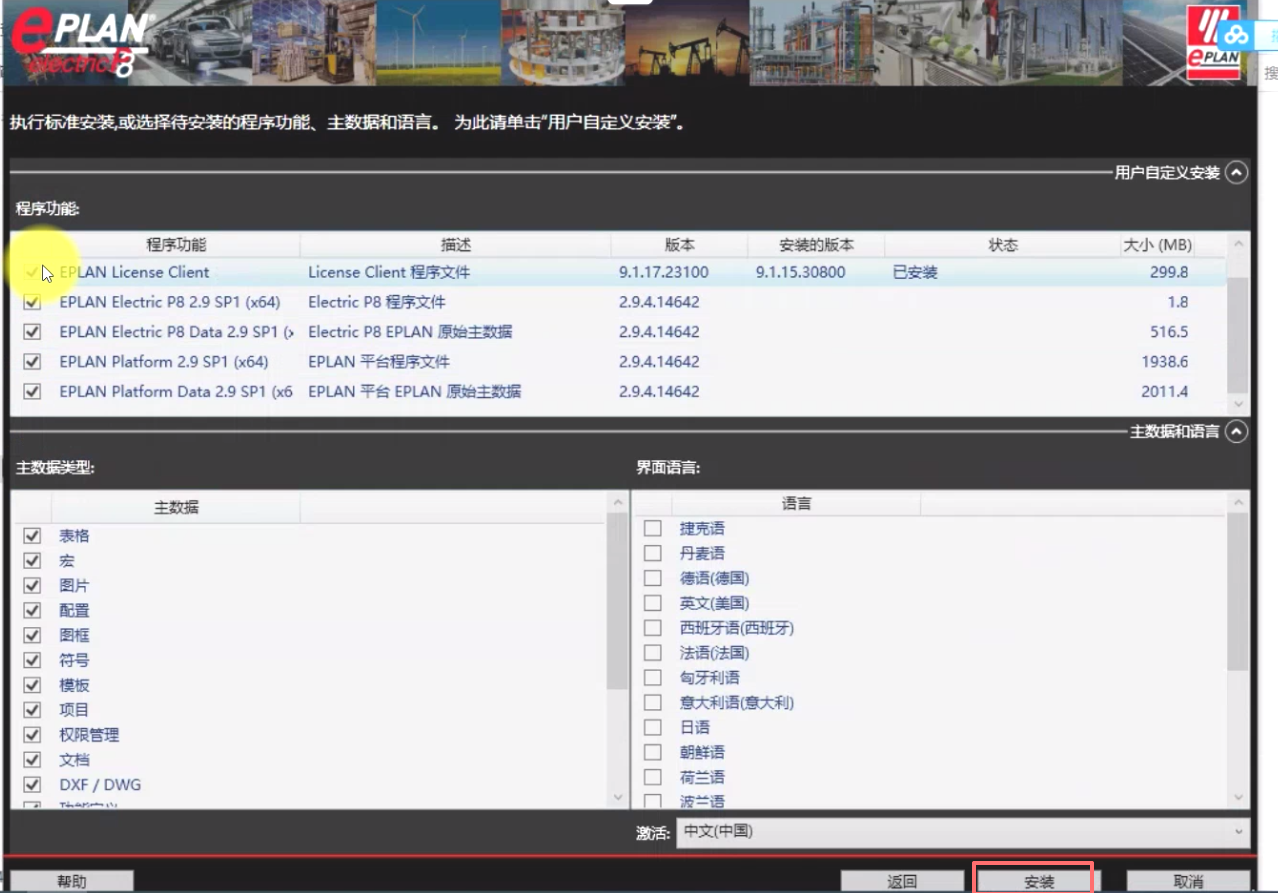Sort by the 程序功能 column header
Screen dimensions: 1278x896
(176, 245)
